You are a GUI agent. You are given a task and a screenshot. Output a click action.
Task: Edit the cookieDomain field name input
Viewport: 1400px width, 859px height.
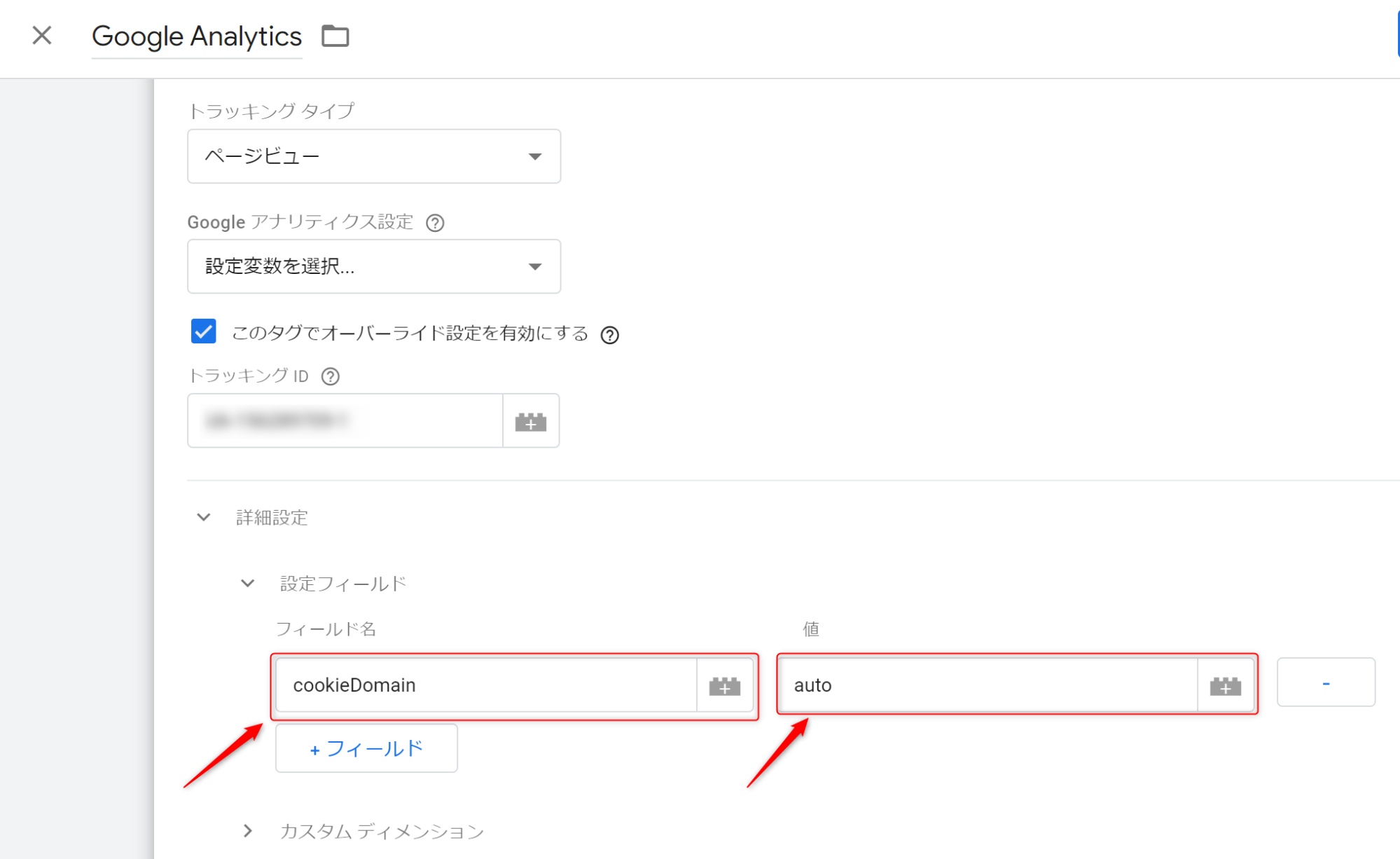487,685
